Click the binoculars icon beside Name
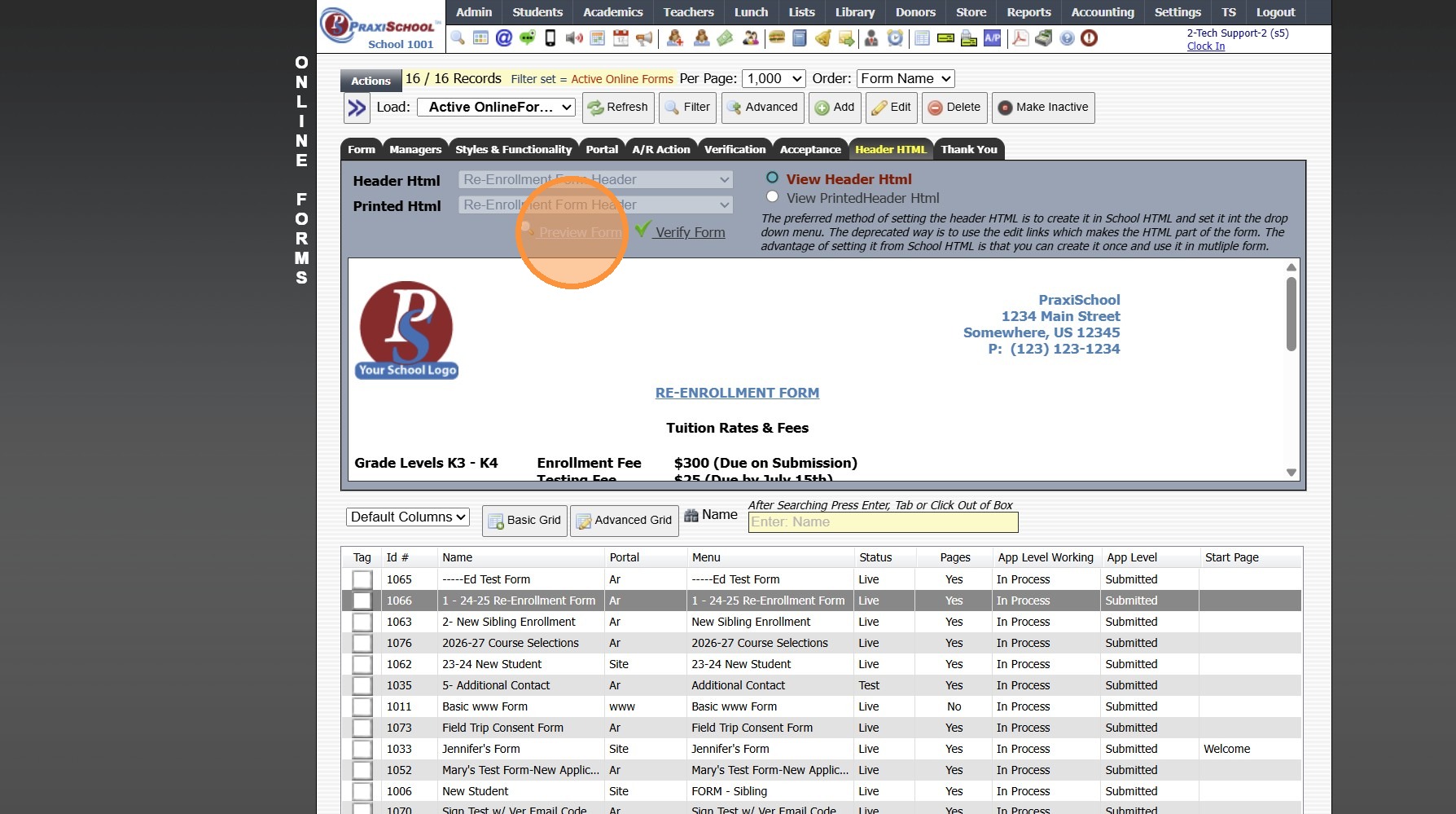Image resolution: width=1456 pixels, height=814 pixels. (x=691, y=515)
